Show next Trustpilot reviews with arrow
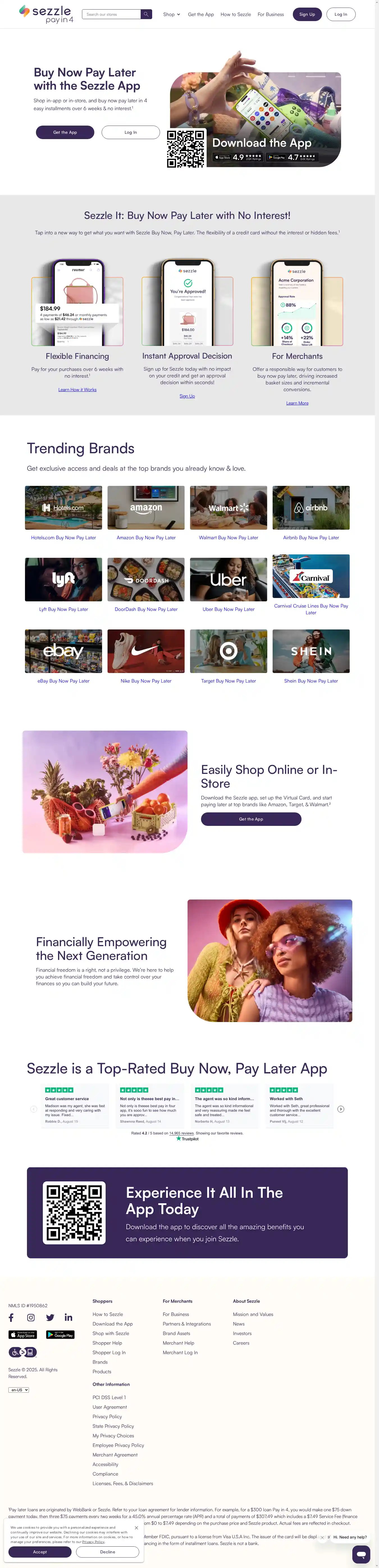 pos(341,1109)
